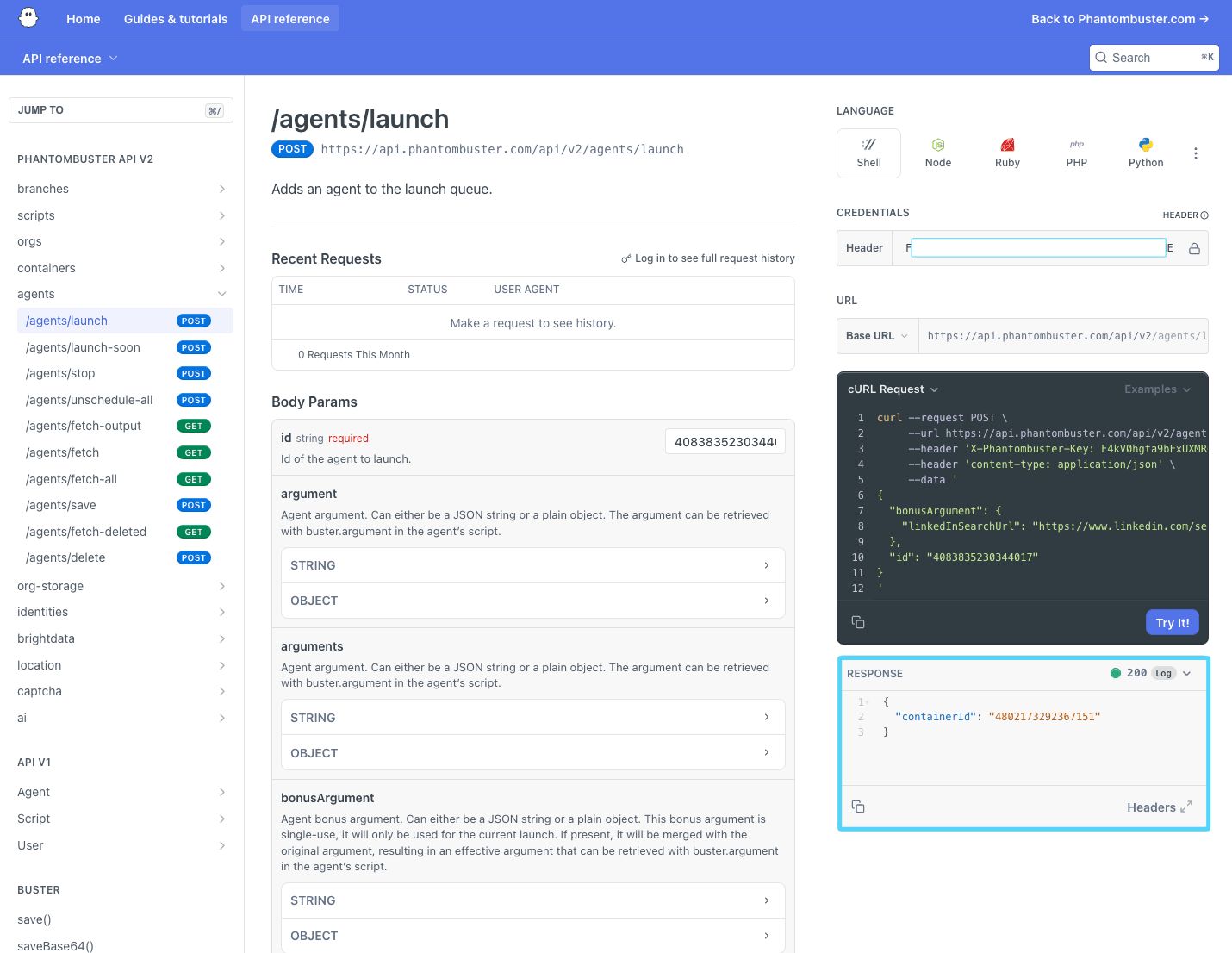Click the key icon beside log in
This screenshot has width=1232, height=953.
626,258
